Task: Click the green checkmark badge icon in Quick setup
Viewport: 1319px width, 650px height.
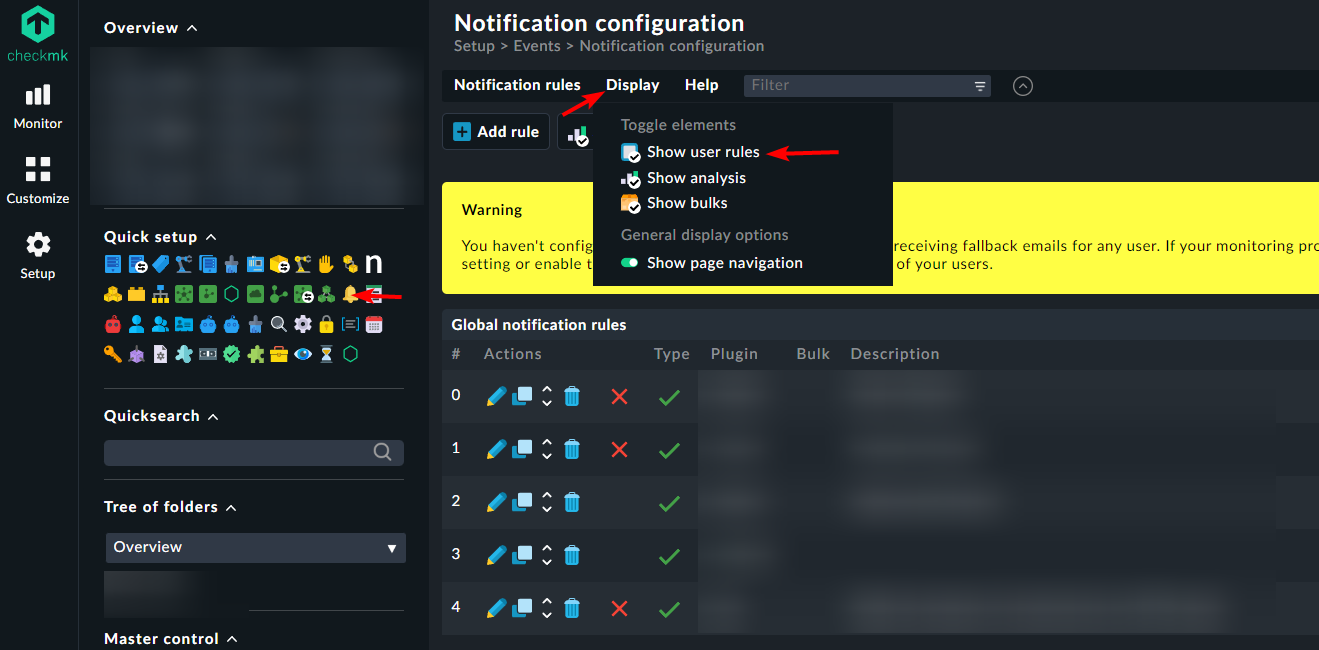Action: (x=232, y=354)
